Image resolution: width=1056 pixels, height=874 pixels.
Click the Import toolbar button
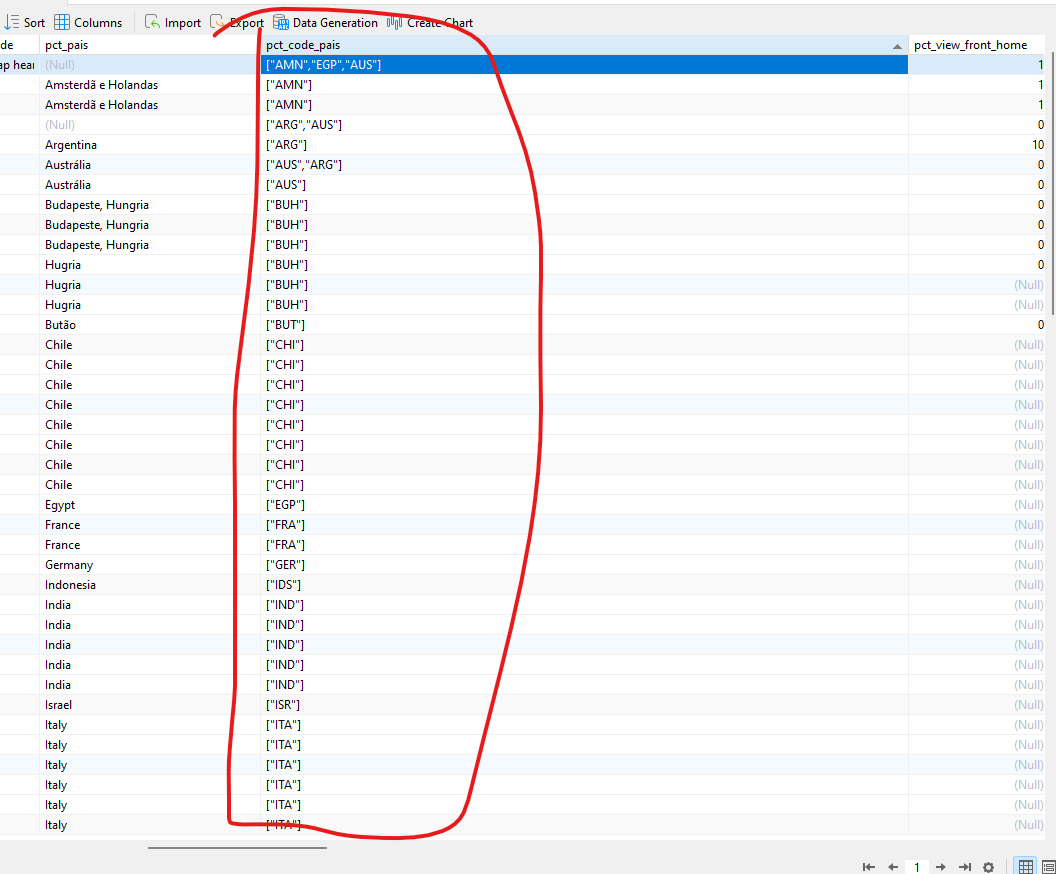click(172, 22)
